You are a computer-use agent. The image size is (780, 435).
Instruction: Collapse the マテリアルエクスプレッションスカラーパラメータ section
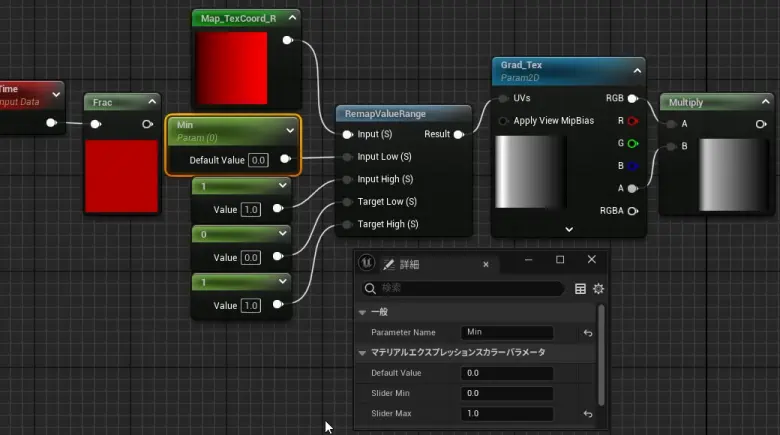tap(363, 353)
